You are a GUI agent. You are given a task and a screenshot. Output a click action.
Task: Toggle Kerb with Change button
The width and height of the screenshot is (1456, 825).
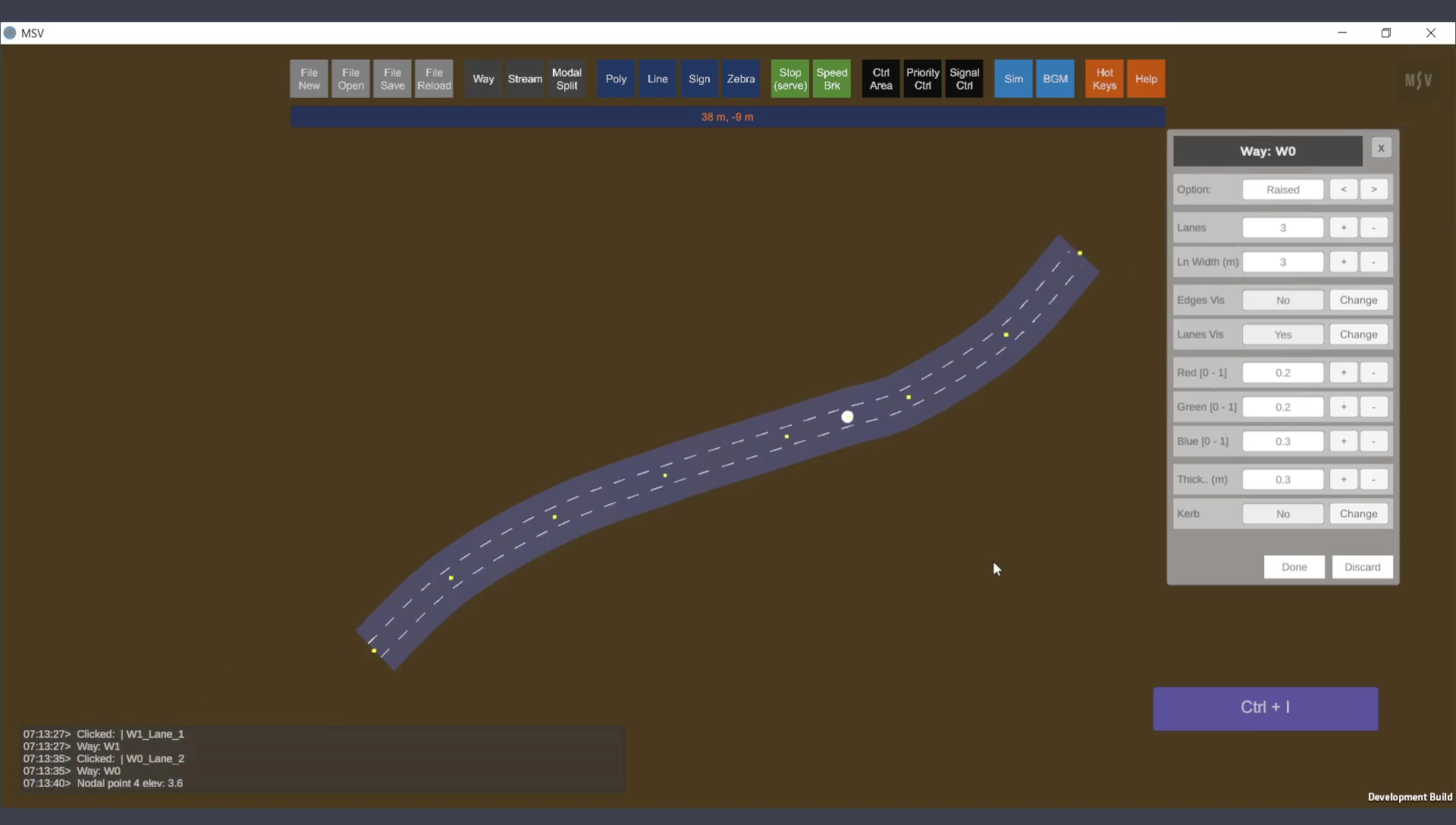tap(1358, 514)
